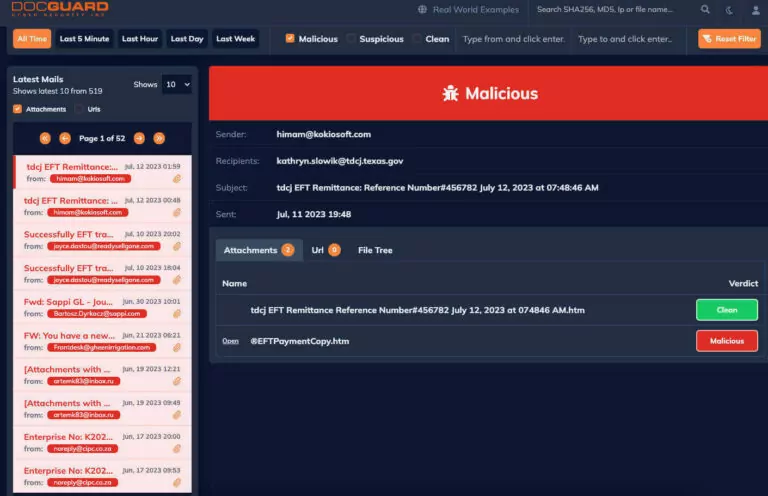Click attachment clip on Jul 10 20:02 mail
The image size is (768, 496).
[177, 246]
